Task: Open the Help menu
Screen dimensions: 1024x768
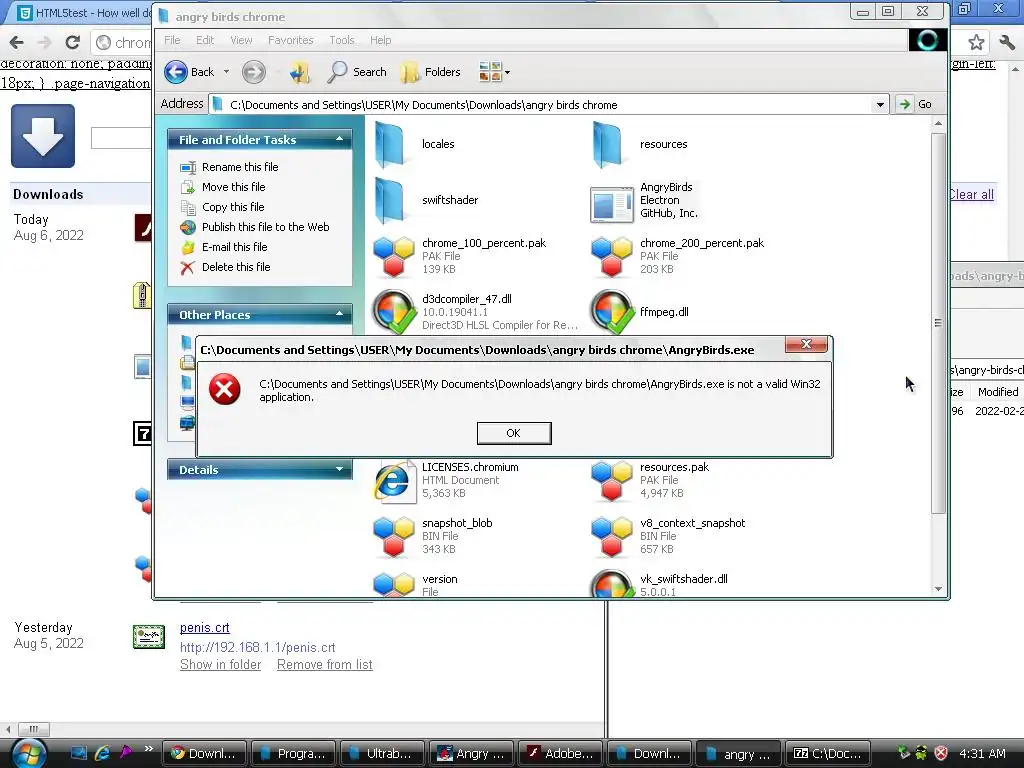Action: 381,40
